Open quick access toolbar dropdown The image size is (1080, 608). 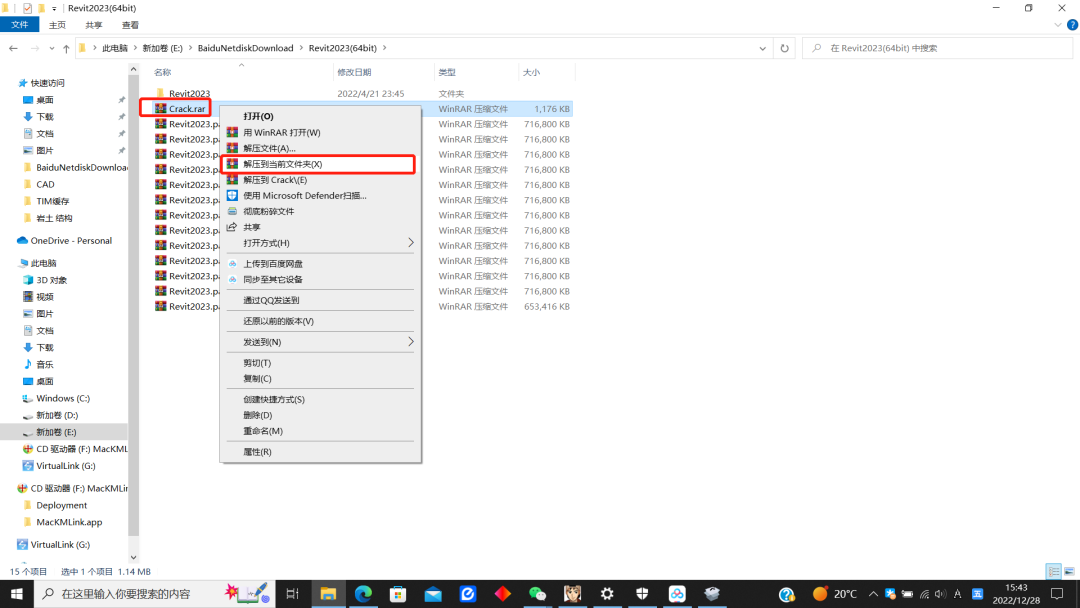coord(54,9)
